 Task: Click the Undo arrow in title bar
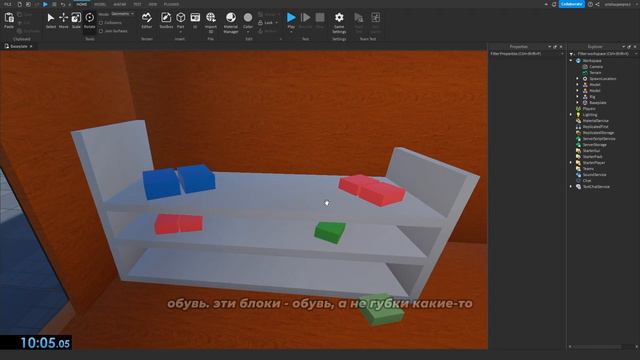[x=63, y=4]
